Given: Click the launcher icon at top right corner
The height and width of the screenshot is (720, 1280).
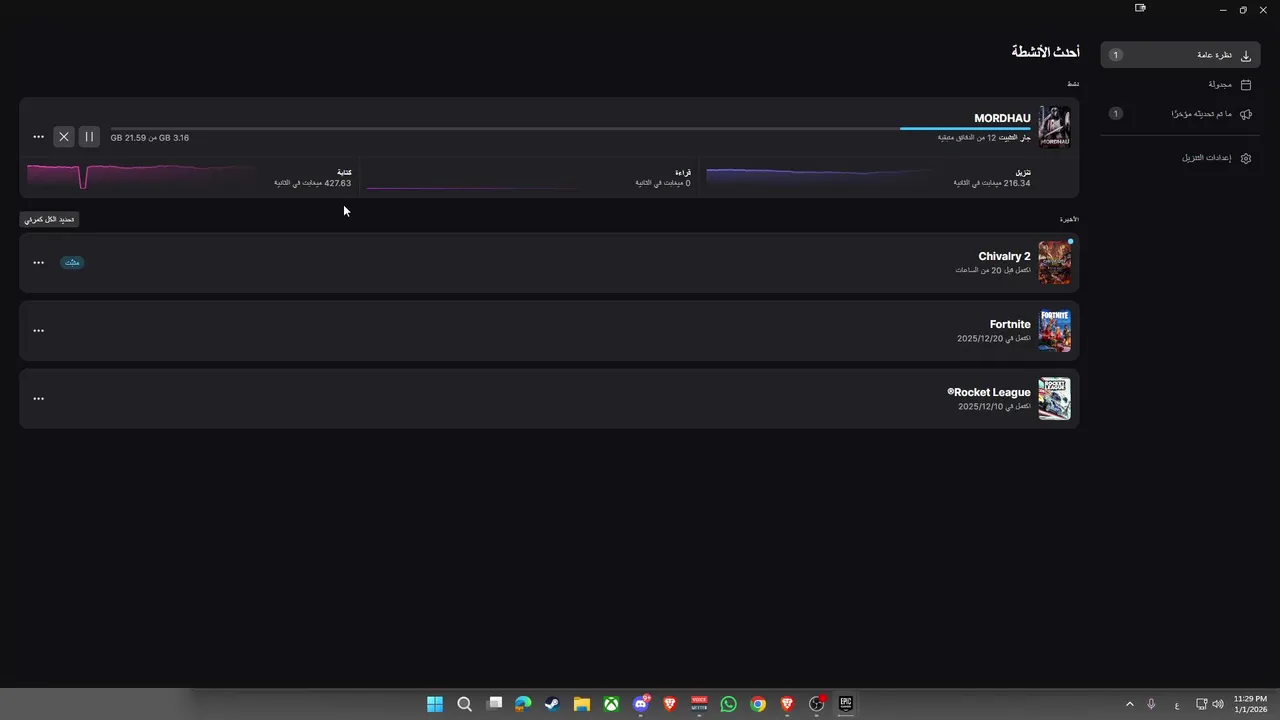Looking at the screenshot, I should [x=1140, y=8].
